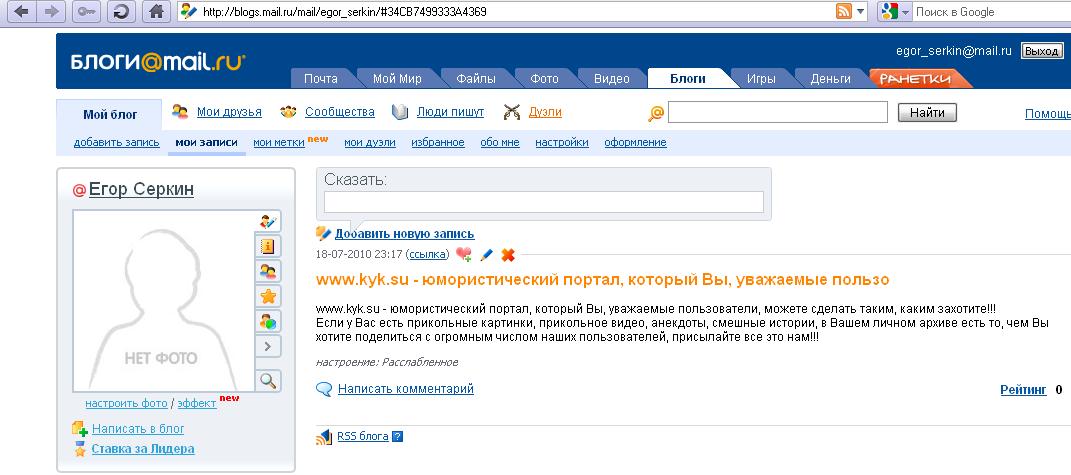Viewport: 1071px width, 475px height.
Task: Open the Фото tab
Action: pyautogui.click(x=544, y=79)
